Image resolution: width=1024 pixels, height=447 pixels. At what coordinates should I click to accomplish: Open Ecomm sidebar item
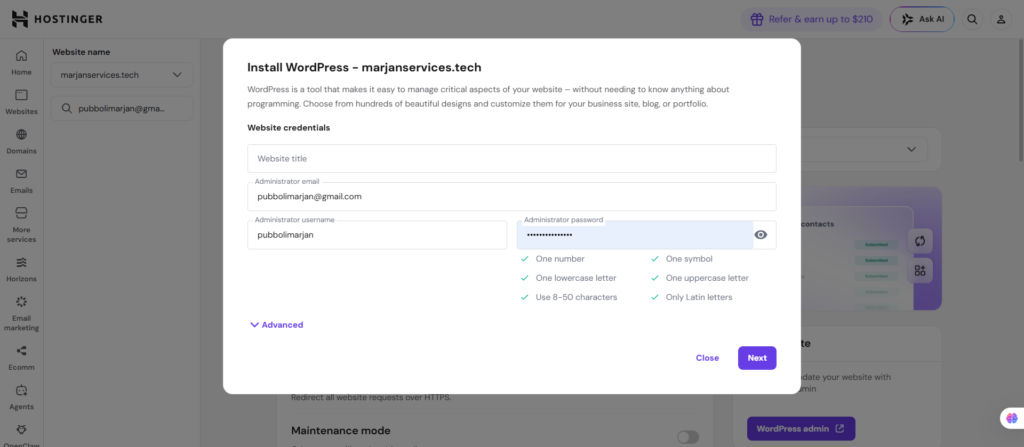(x=22, y=357)
